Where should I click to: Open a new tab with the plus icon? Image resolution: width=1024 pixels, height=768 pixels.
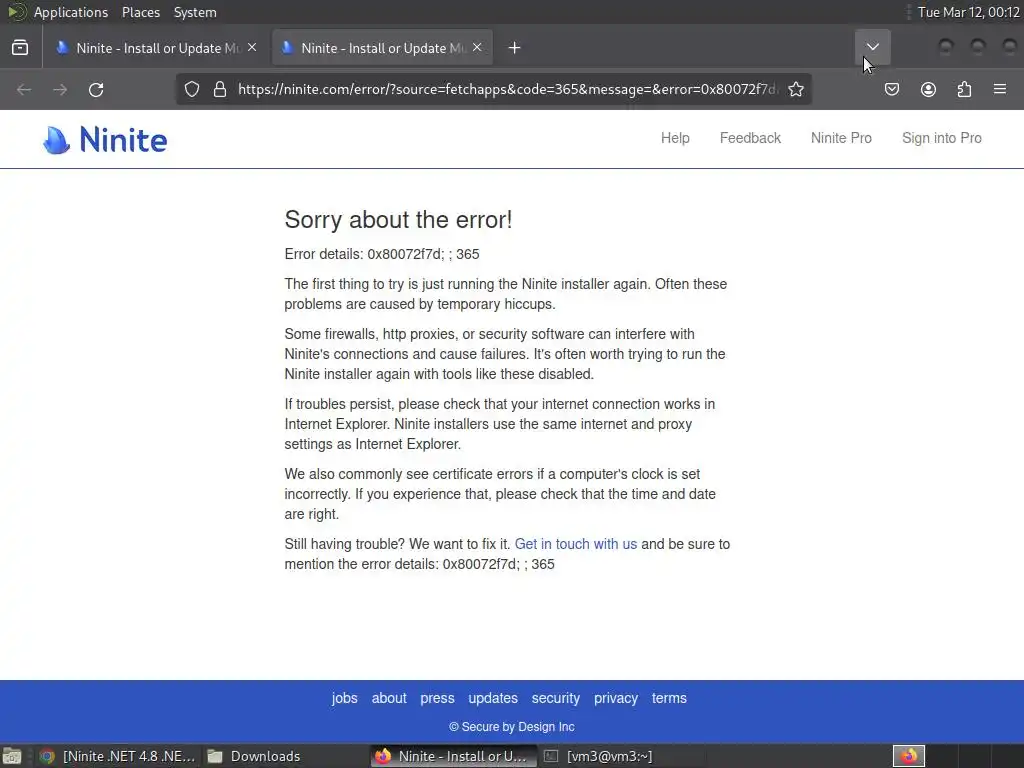point(515,48)
